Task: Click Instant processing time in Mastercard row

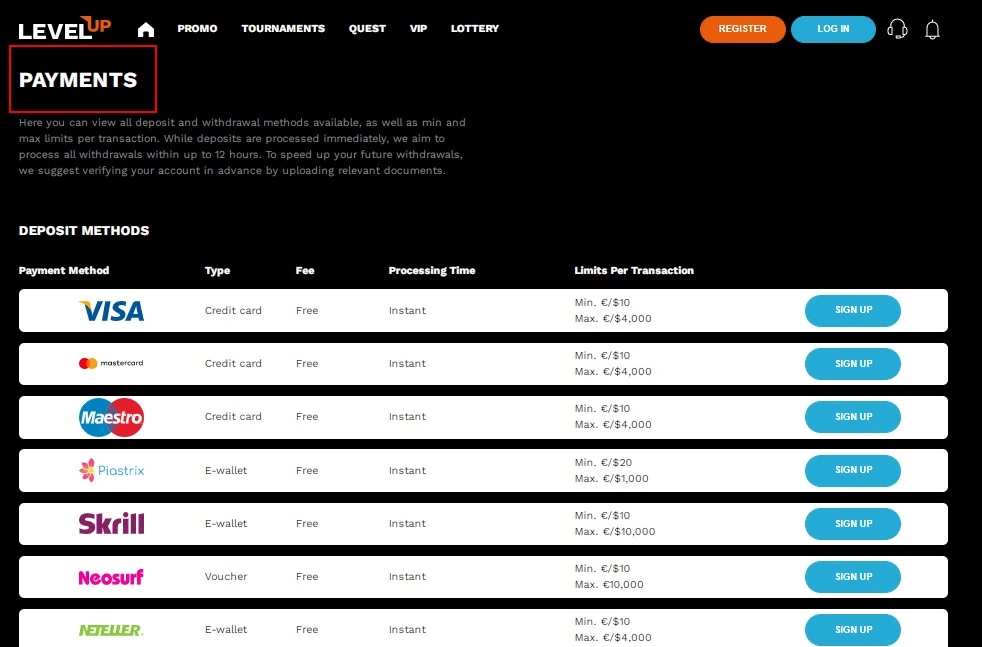Action: tap(407, 364)
